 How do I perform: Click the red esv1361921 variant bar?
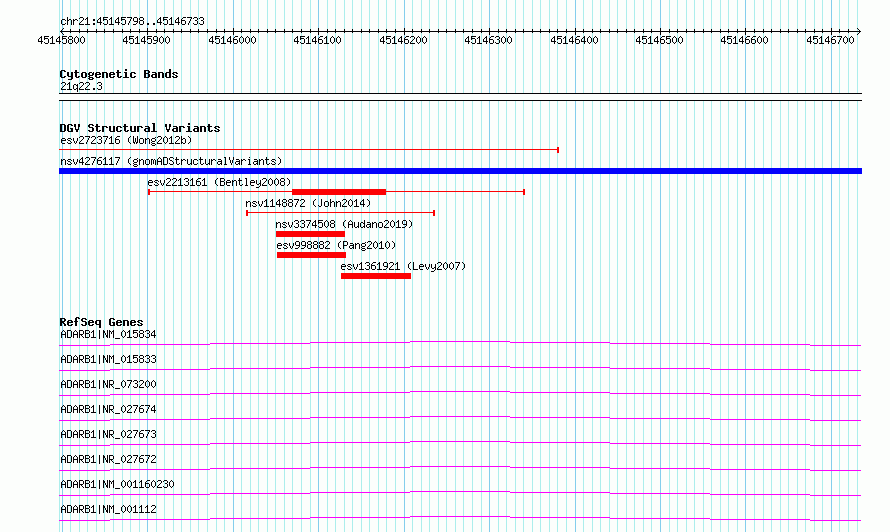point(376,276)
